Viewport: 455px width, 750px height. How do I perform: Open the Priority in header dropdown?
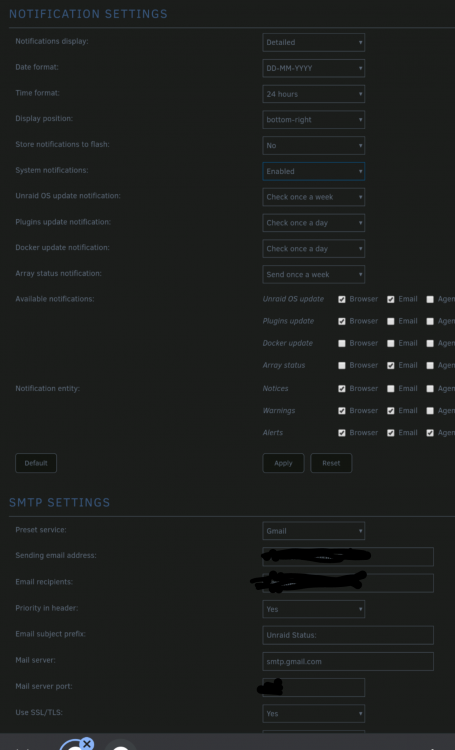[313, 609]
